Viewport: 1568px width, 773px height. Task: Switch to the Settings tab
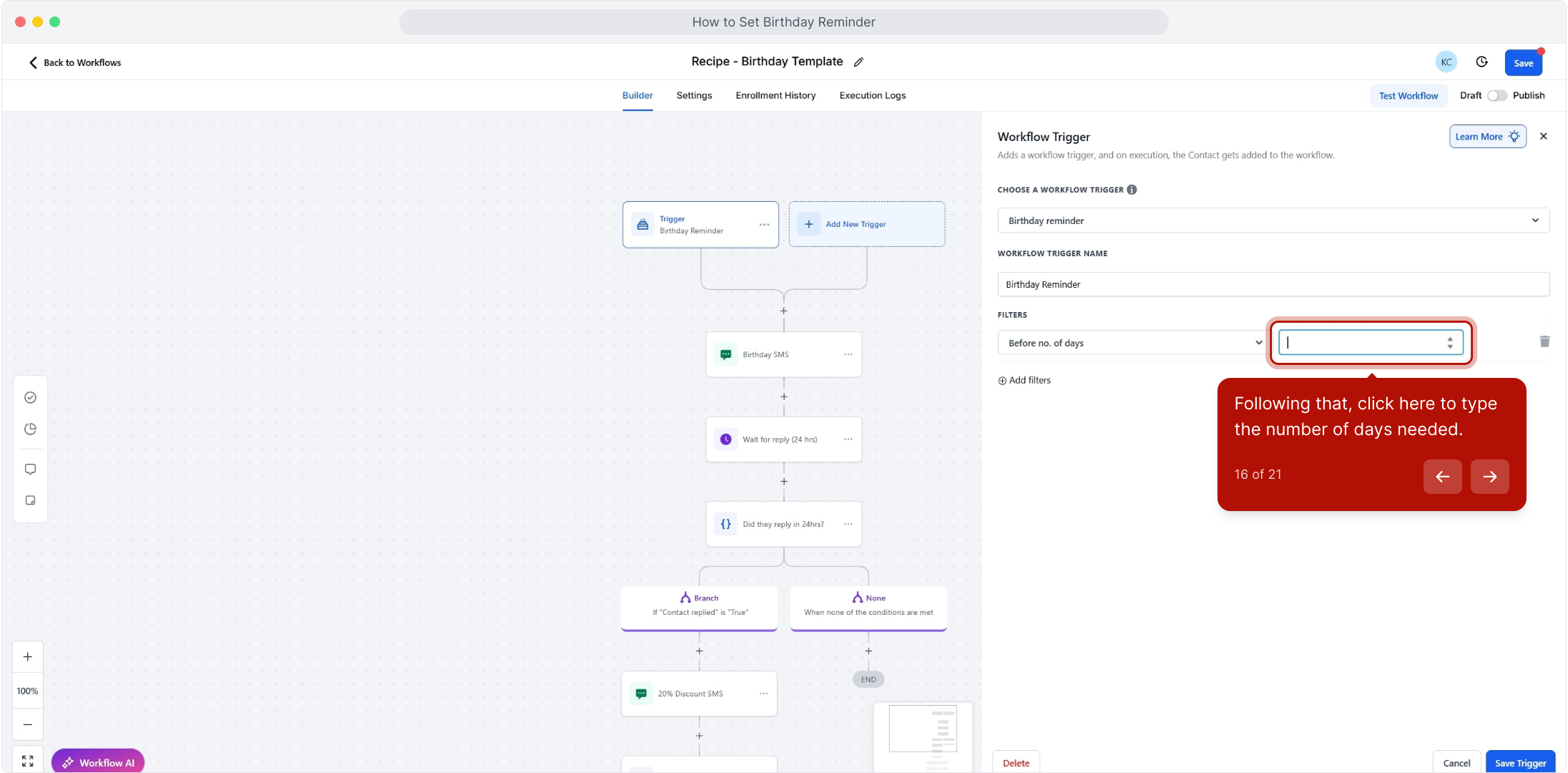tap(694, 95)
